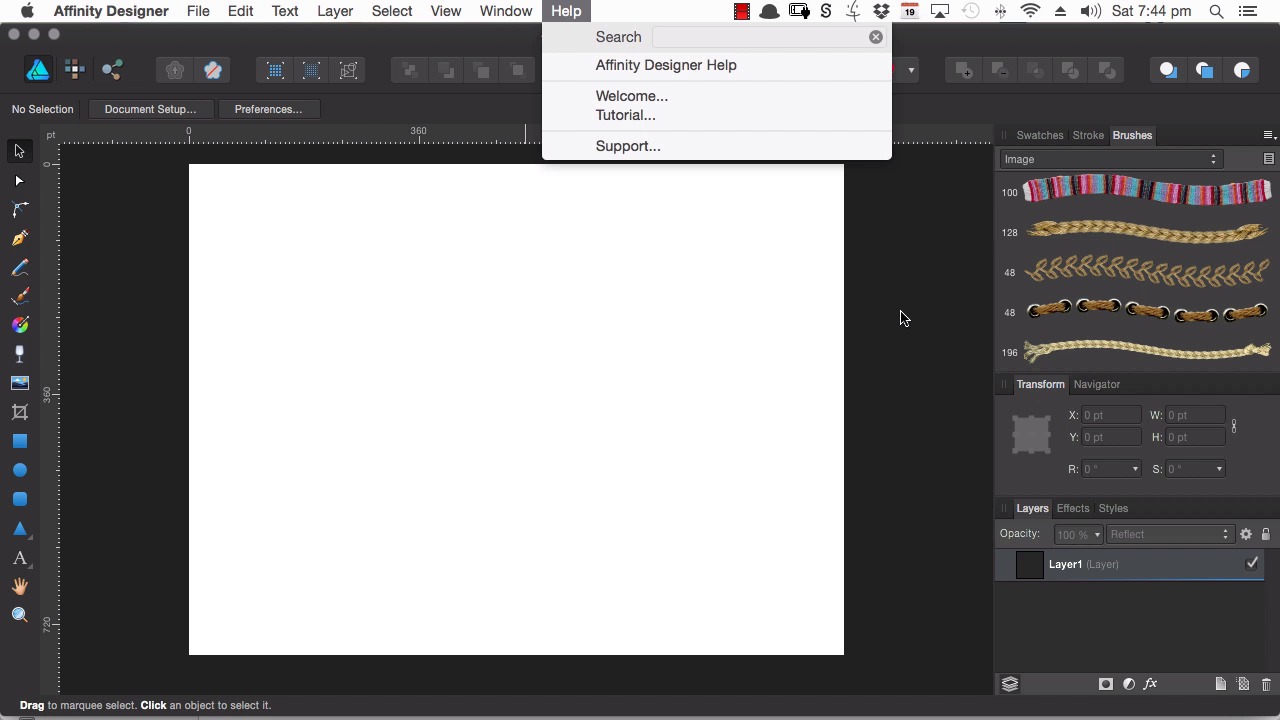Toggle aspect ratio link in Transform

1234,426
